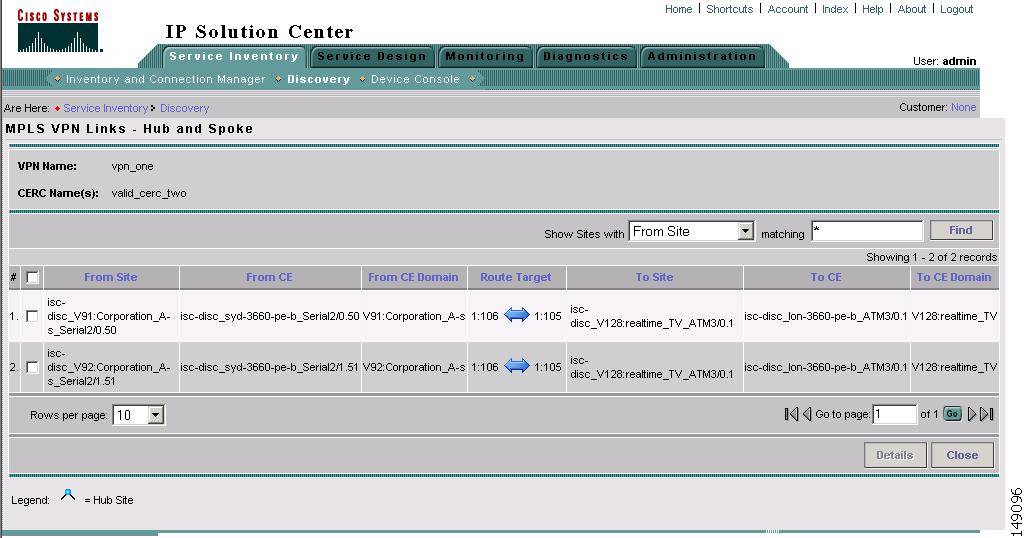Click Service Inventory breadcrumb link

106,108
